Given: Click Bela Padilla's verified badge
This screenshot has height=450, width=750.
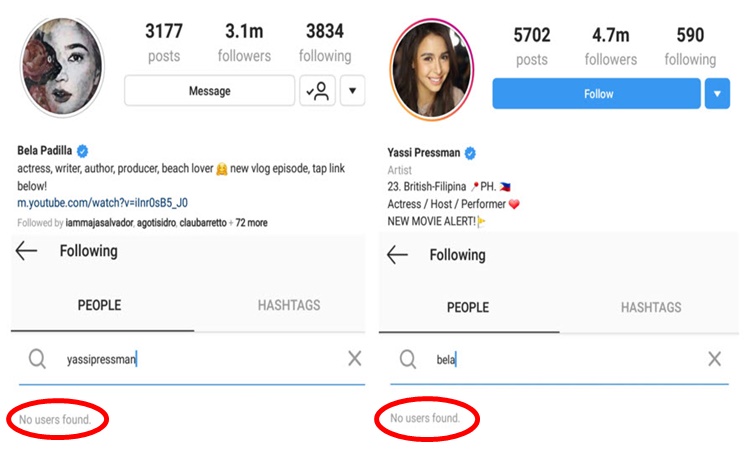Looking at the screenshot, I should click(83, 151).
